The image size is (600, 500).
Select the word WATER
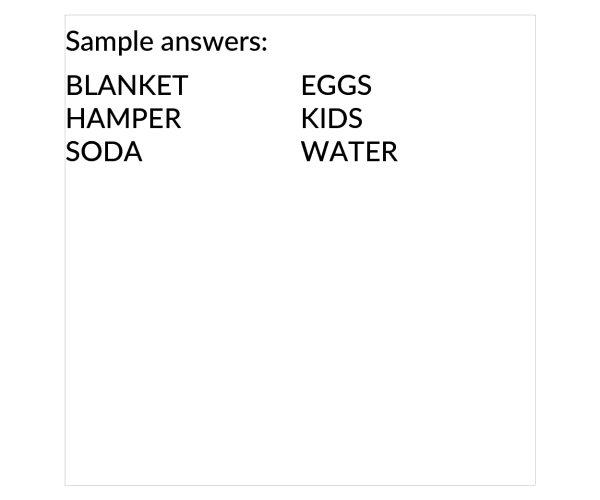(x=349, y=151)
